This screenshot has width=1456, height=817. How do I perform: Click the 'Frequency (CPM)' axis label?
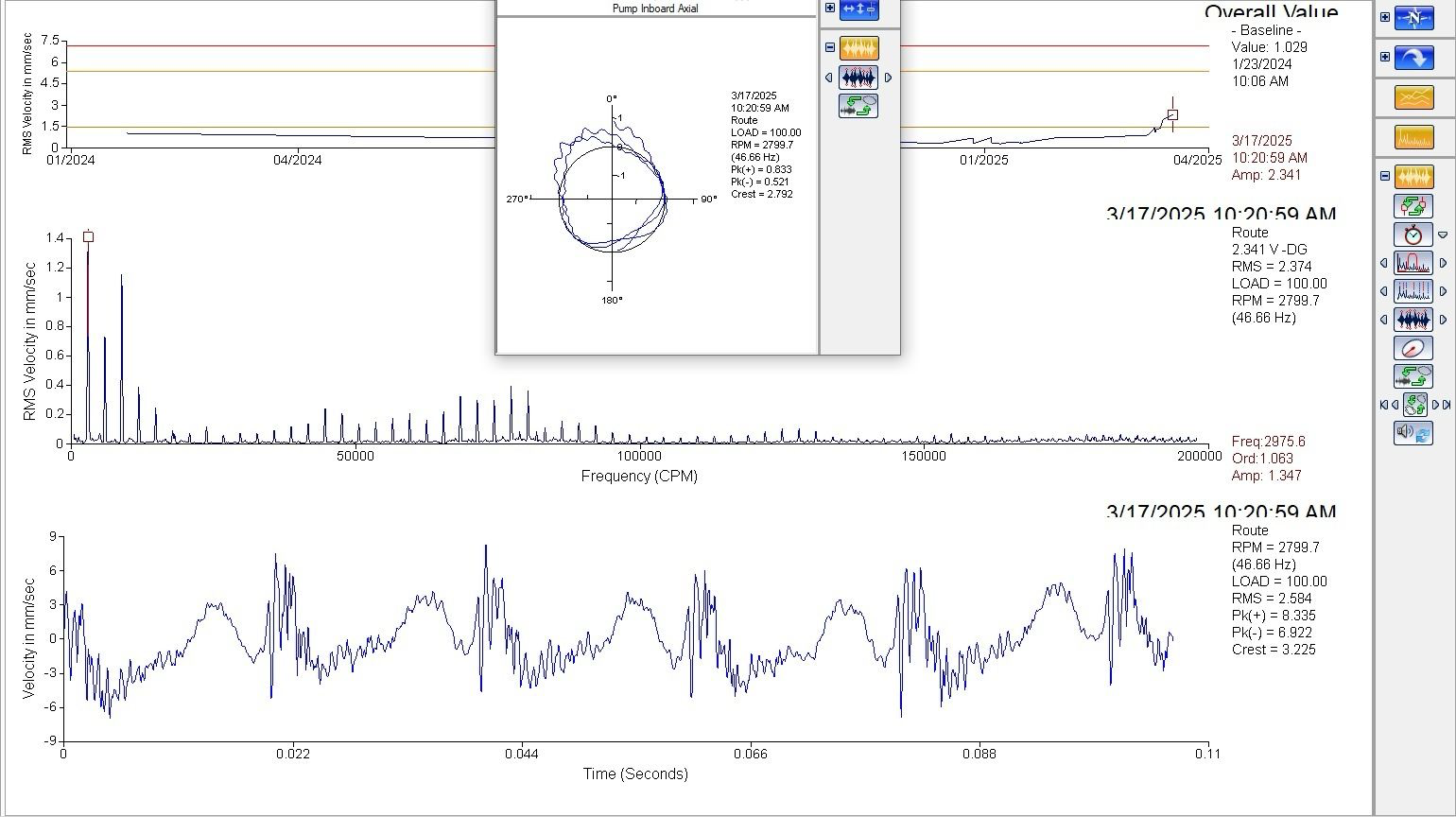(x=639, y=477)
